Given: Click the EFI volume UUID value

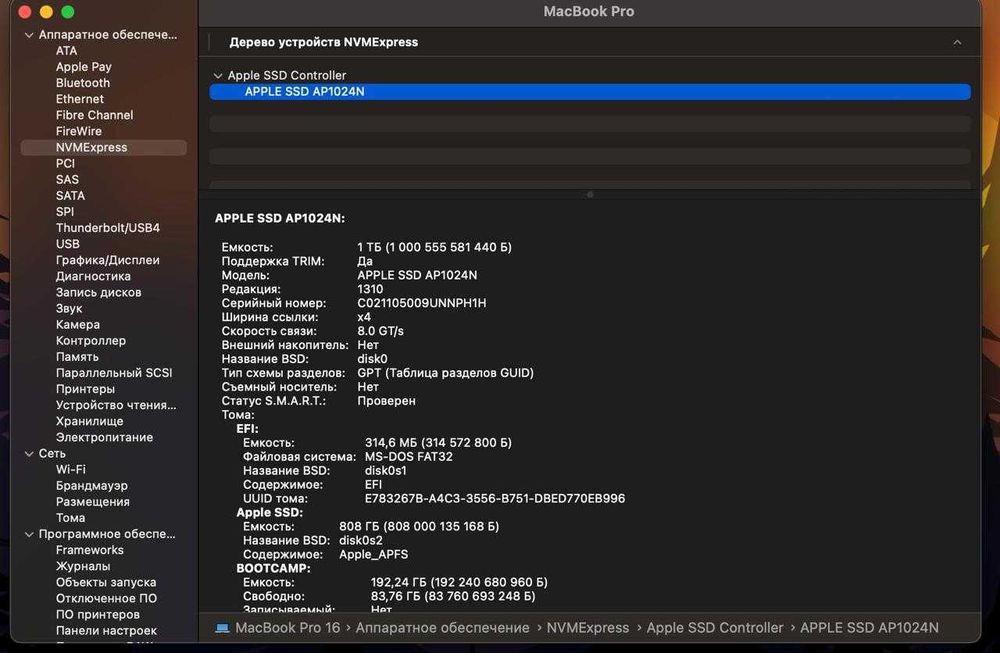Looking at the screenshot, I should point(495,499).
